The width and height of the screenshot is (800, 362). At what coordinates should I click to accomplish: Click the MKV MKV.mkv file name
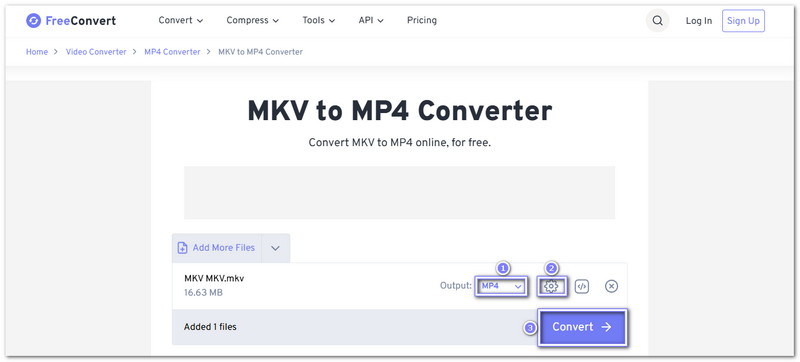pyautogui.click(x=214, y=278)
